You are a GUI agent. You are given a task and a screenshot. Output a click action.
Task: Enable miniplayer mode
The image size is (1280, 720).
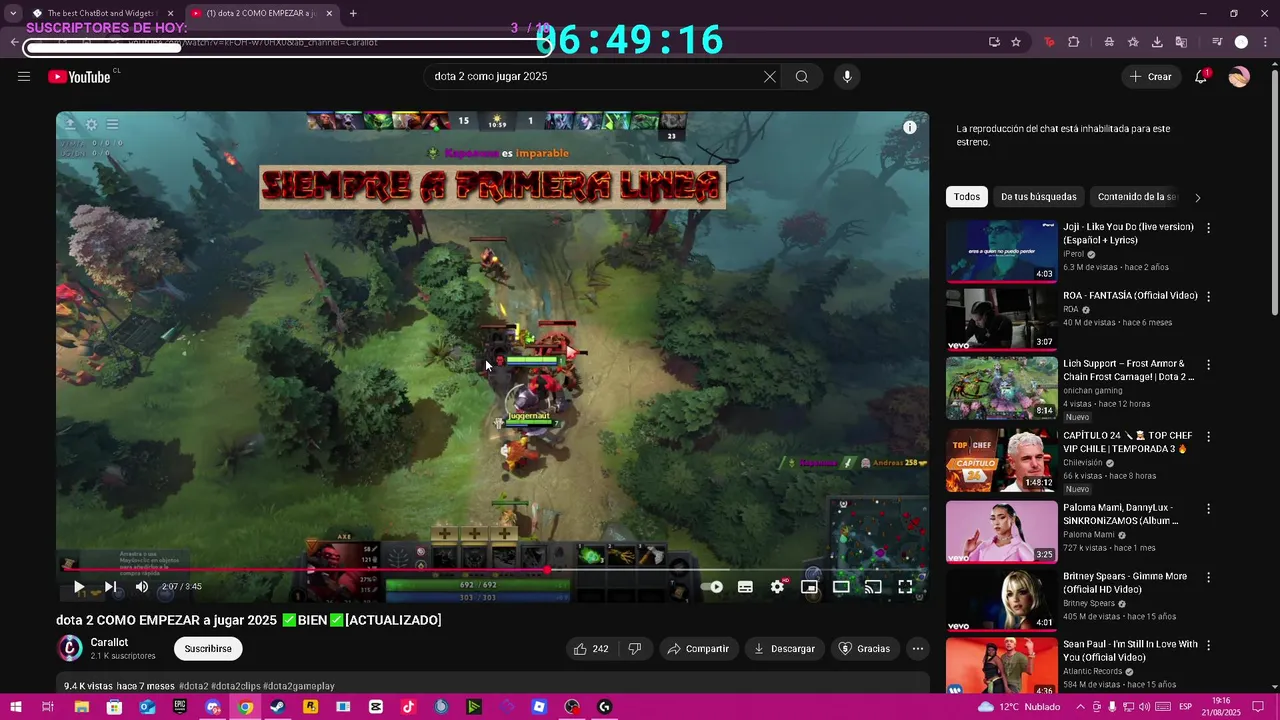coord(809,587)
